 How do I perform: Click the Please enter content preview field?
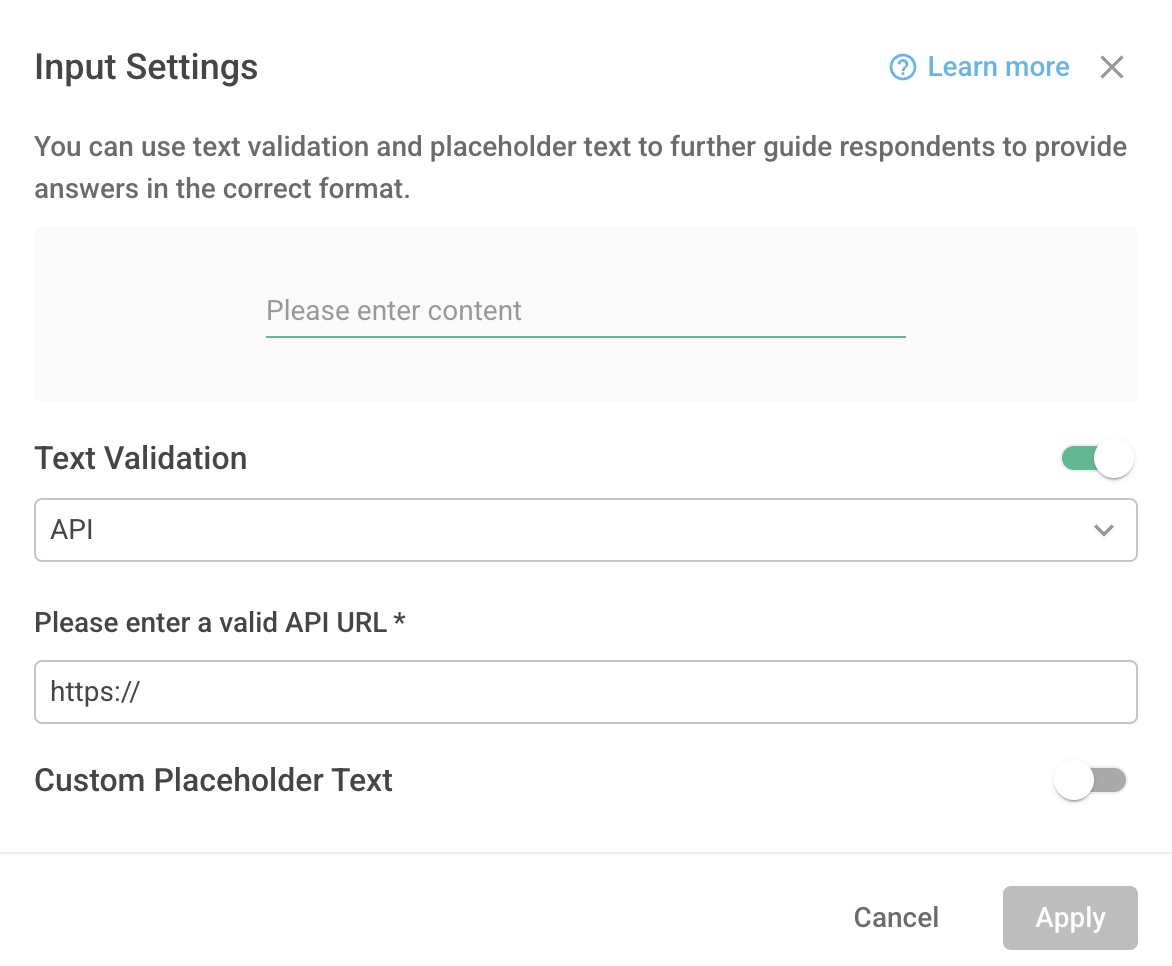point(586,311)
